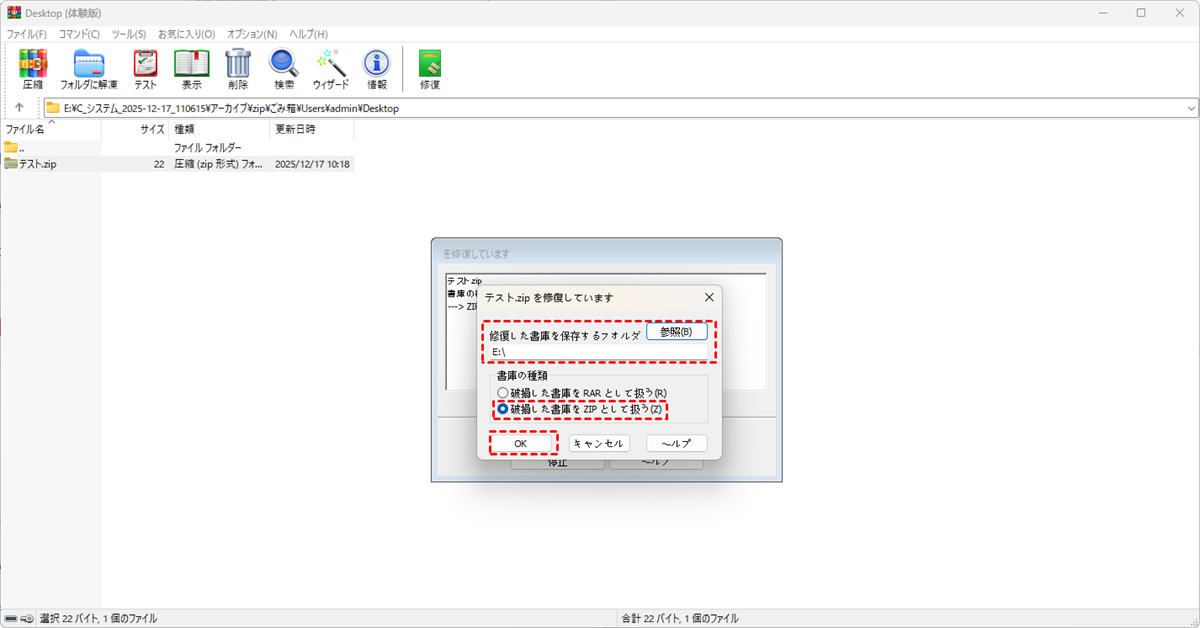Viewport: 1200px width, 628px height.
Task: Click the 削除 trash can icon
Action: coord(237,68)
